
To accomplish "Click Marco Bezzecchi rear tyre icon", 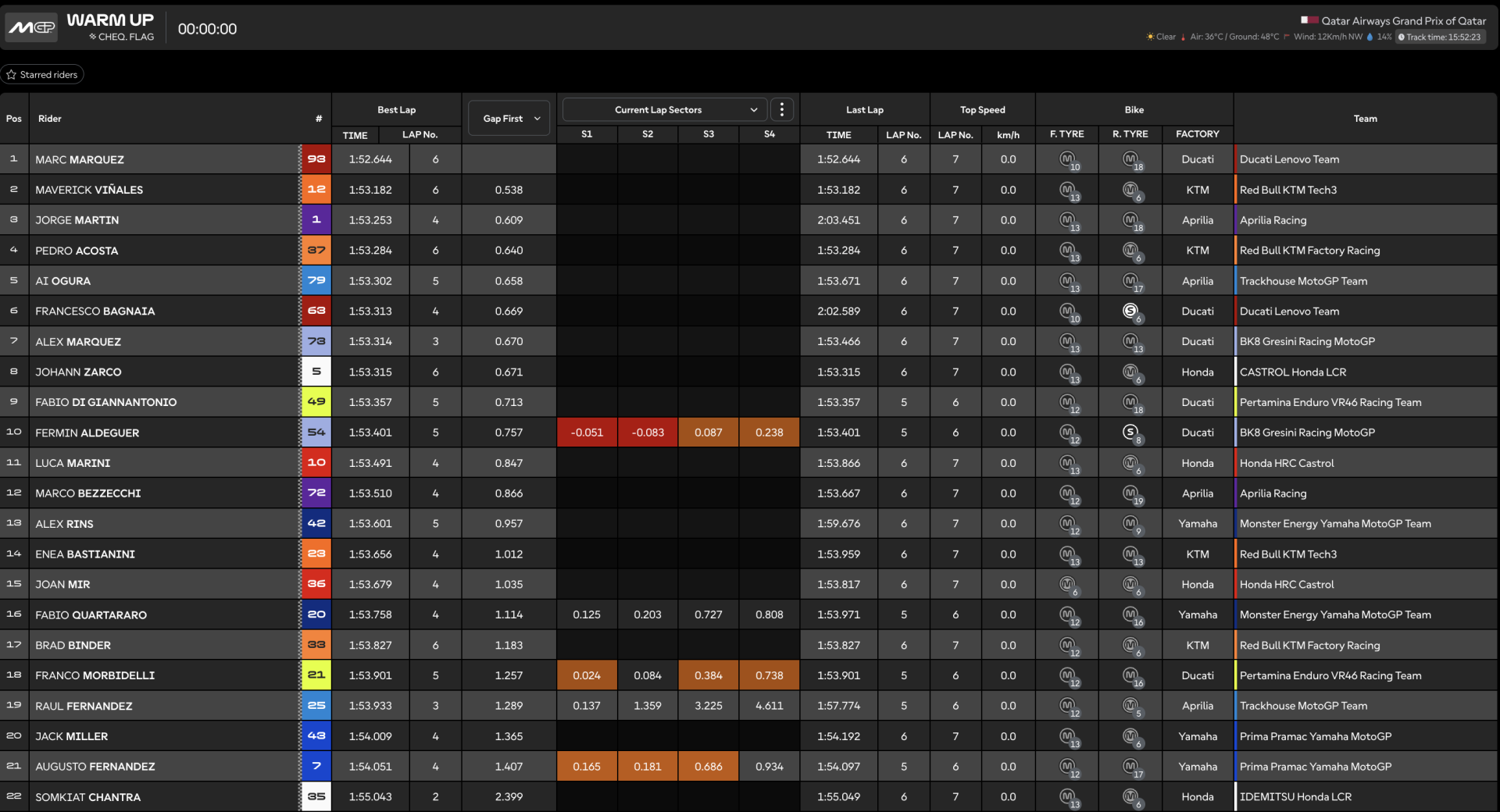I will pos(1132,494).
